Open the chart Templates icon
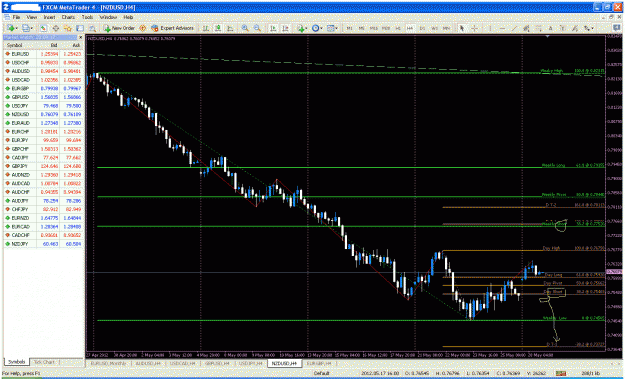Viewport: 625px width, 379px height. coord(330,28)
